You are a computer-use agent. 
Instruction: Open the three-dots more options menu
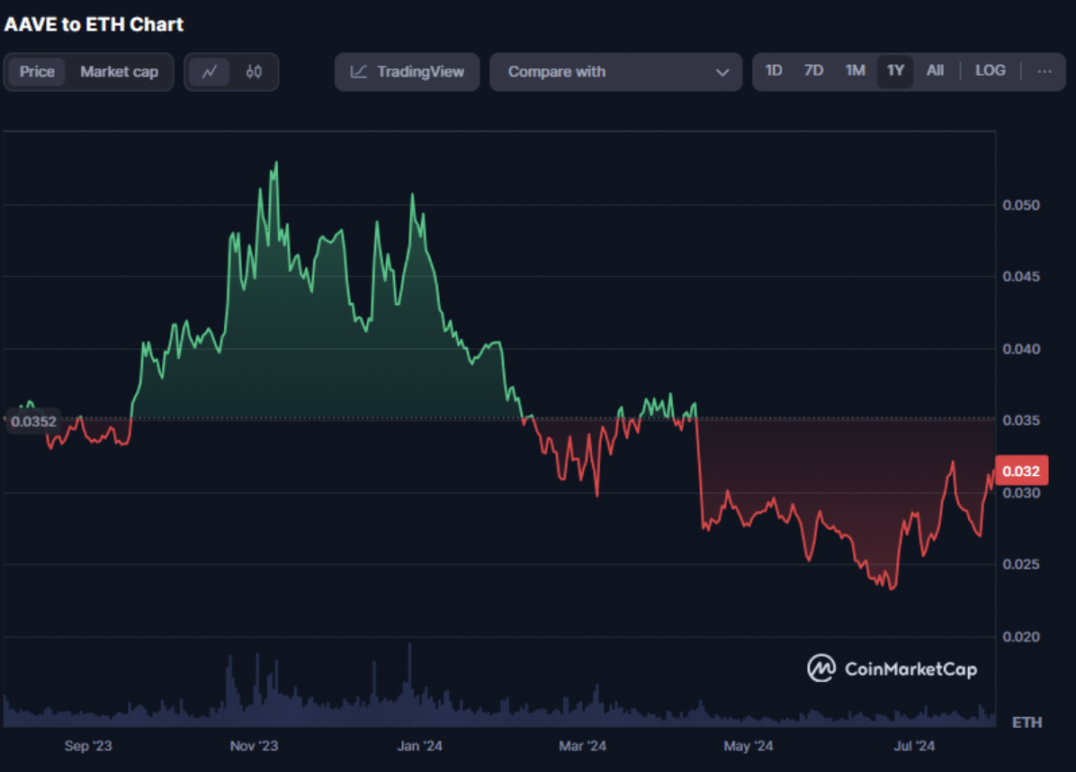tap(1044, 71)
